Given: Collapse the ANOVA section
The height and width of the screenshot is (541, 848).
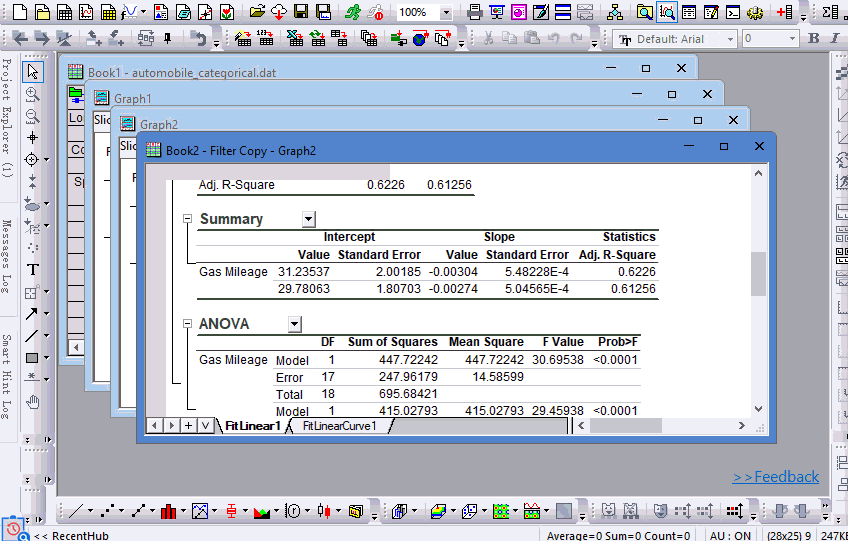Looking at the screenshot, I should [188, 324].
